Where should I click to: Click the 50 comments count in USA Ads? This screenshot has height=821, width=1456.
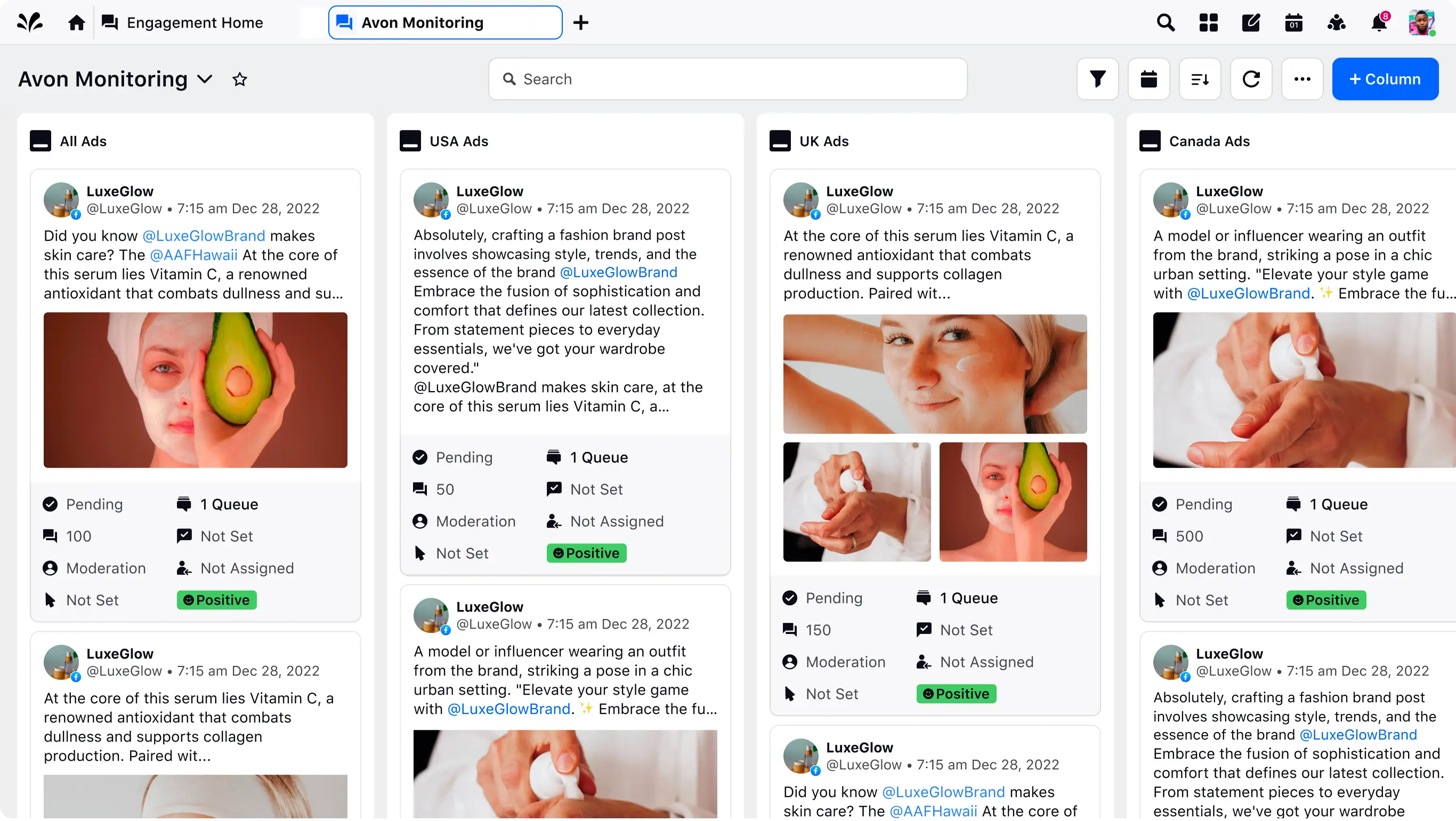click(433, 489)
